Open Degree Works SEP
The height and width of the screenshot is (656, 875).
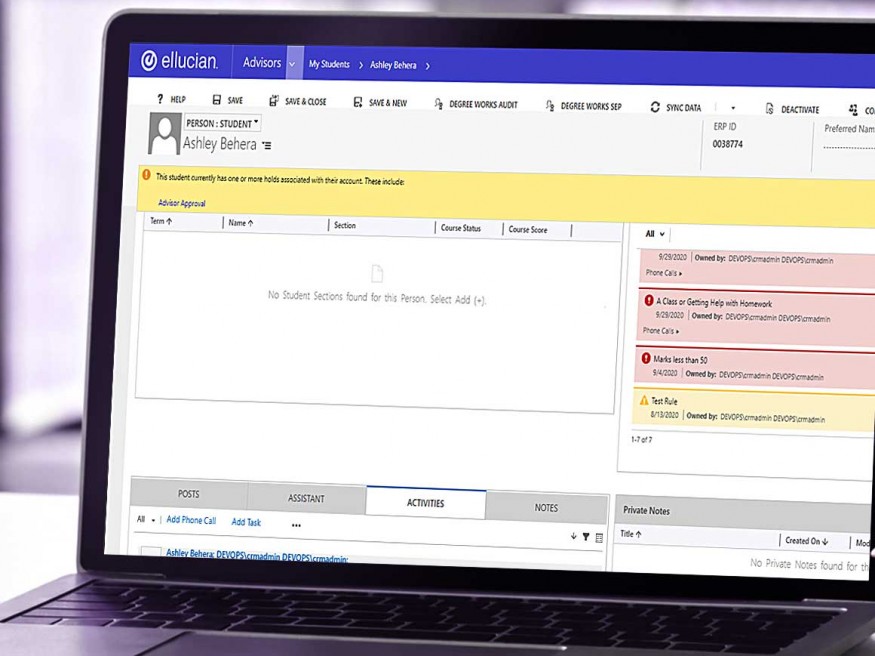tap(584, 106)
